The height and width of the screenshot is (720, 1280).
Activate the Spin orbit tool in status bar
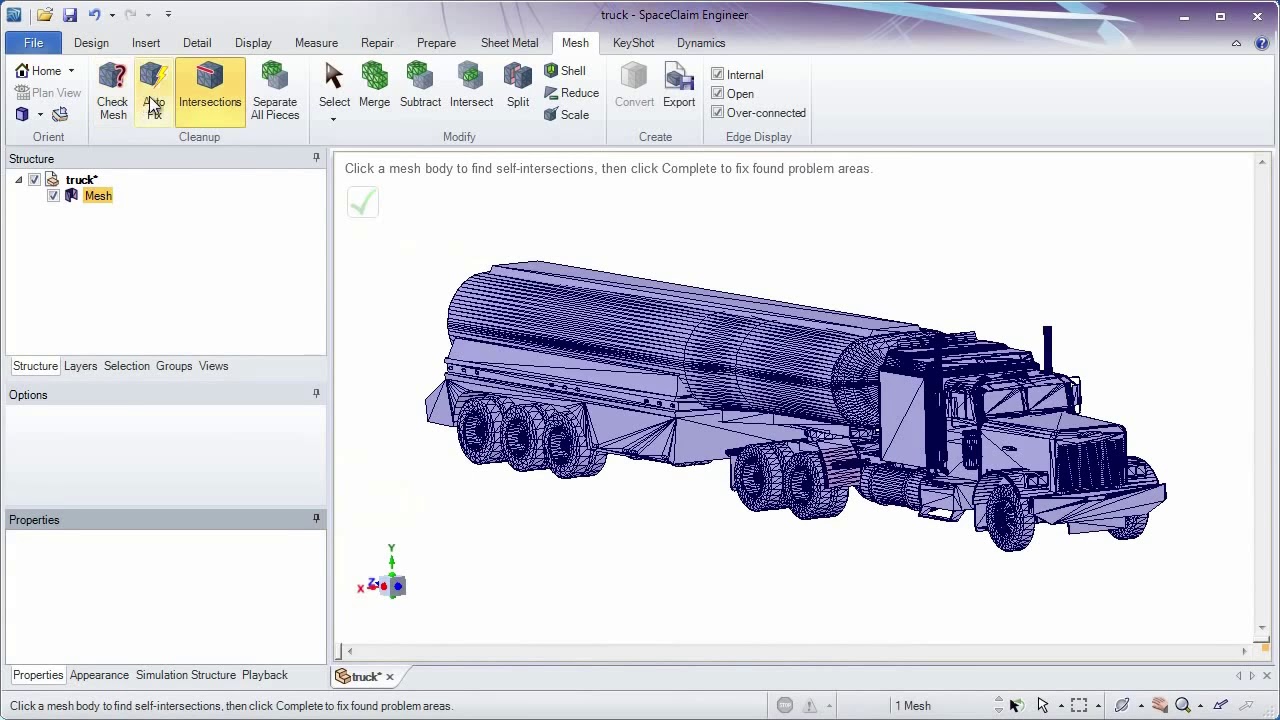tap(1122, 705)
